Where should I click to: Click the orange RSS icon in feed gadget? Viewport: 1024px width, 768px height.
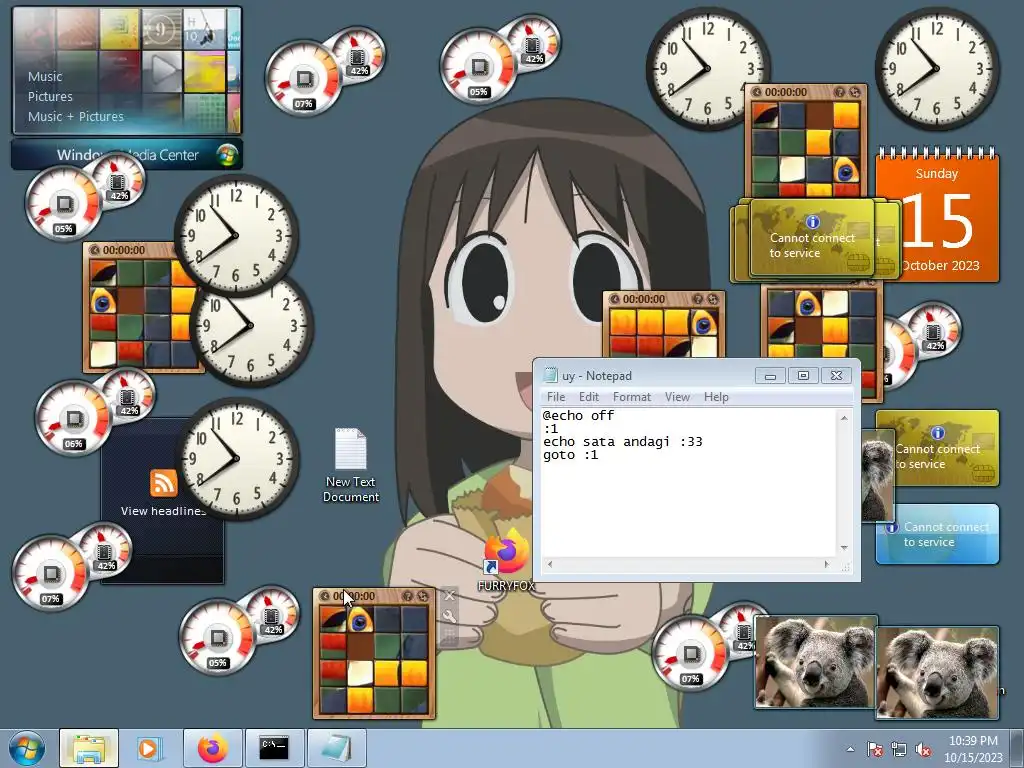pos(163,483)
